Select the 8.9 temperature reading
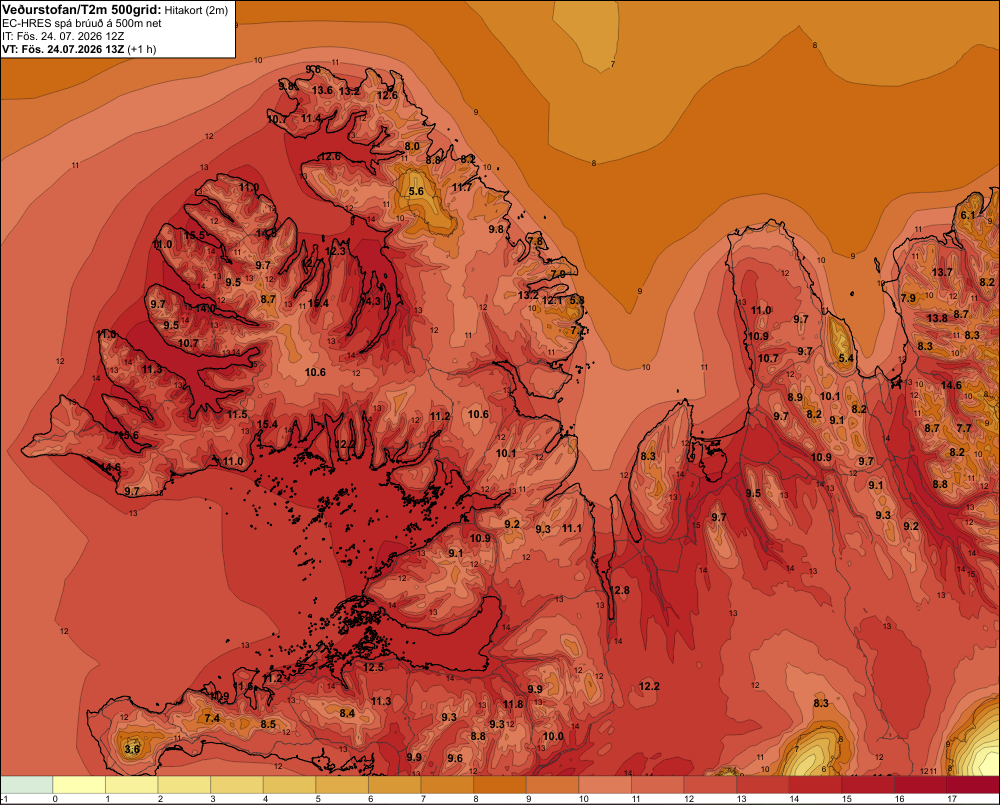 795,397
